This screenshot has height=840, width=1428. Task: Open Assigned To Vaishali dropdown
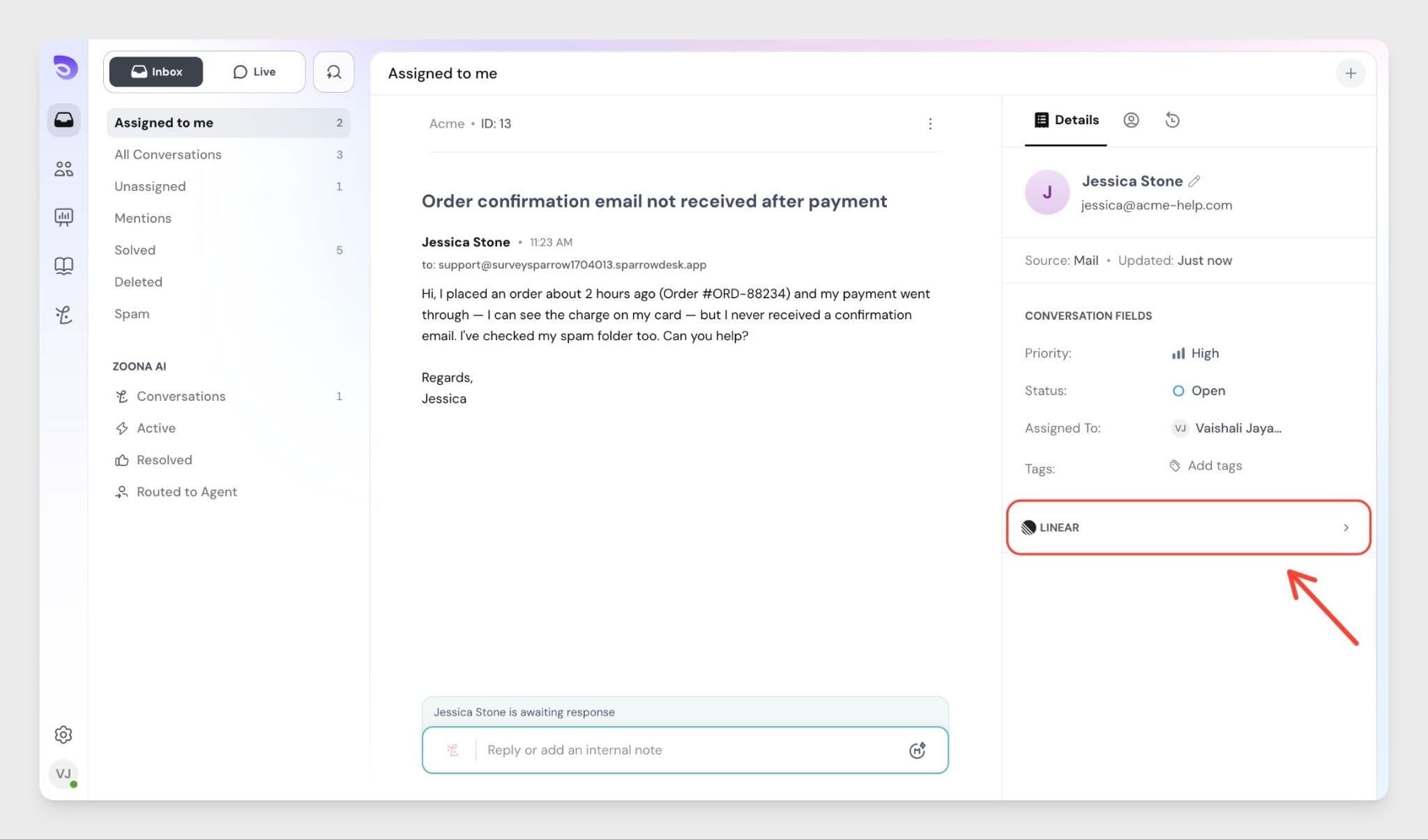pos(1227,429)
